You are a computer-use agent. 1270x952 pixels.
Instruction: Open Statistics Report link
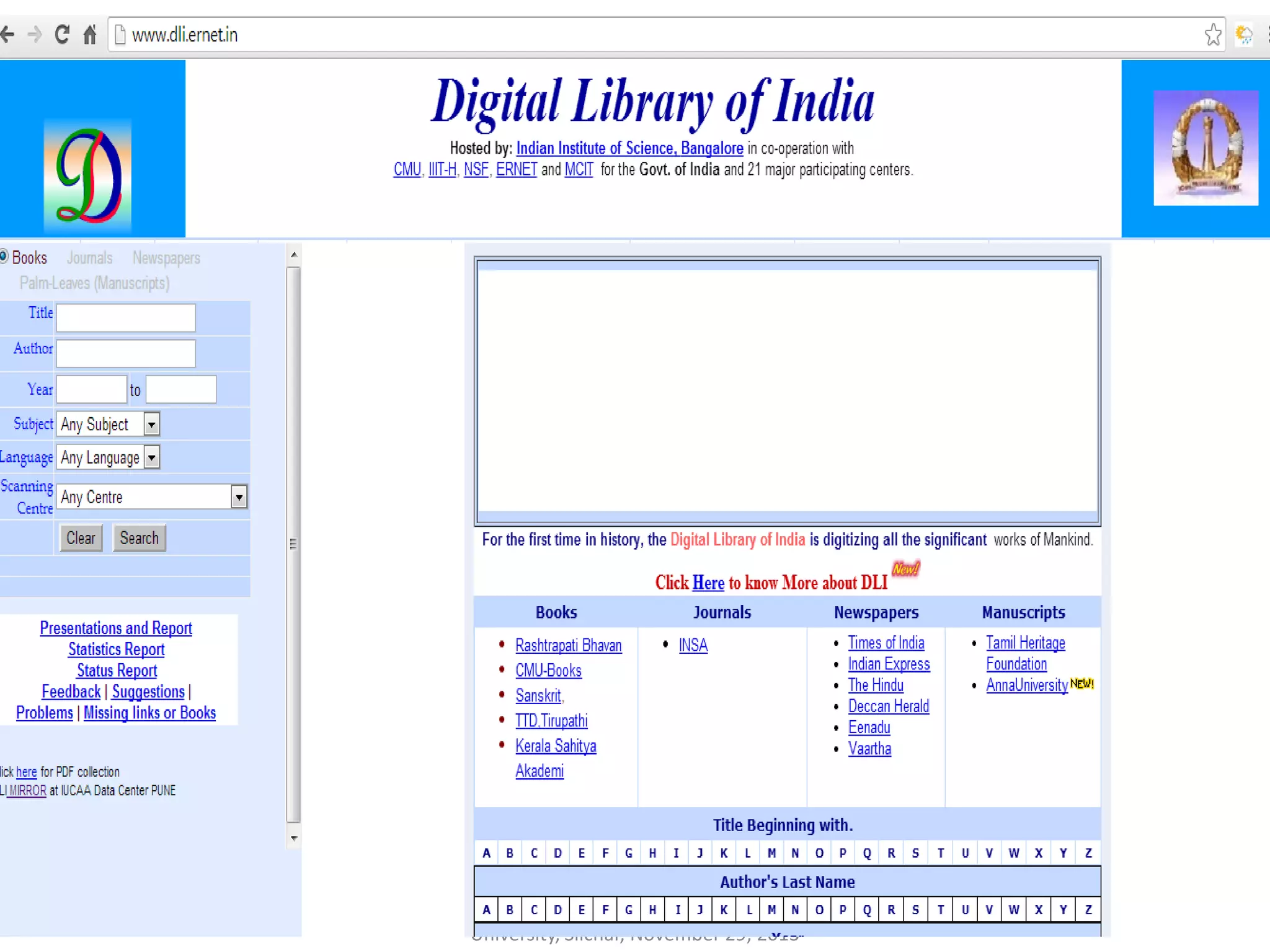click(117, 650)
